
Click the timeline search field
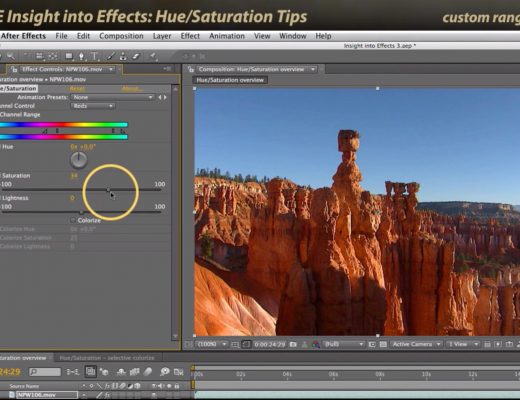point(45,372)
